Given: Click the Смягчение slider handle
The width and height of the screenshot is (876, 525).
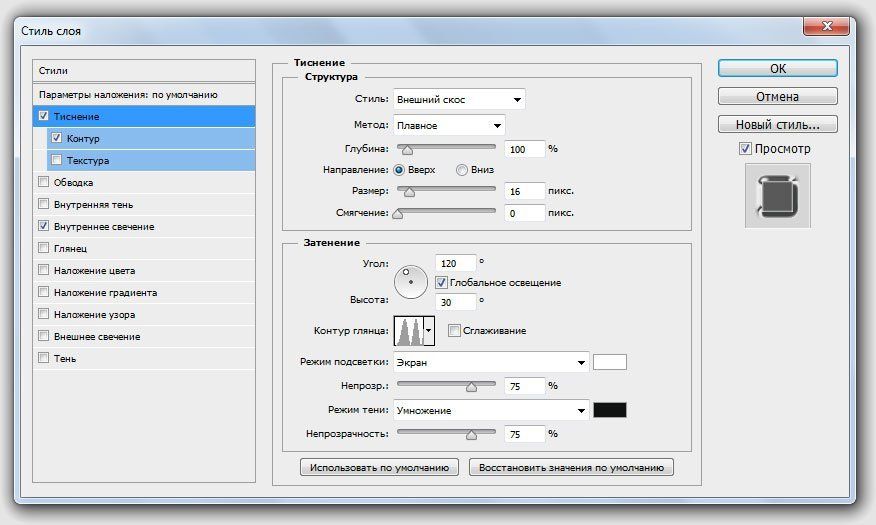Looking at the screenshot, I should coord(398,213).
